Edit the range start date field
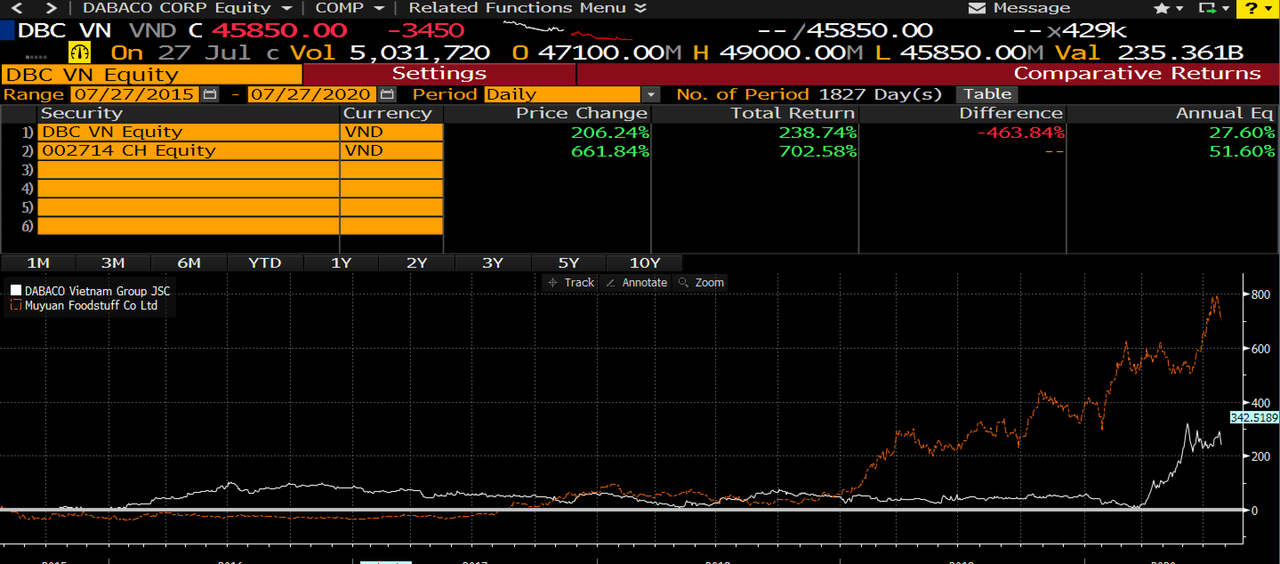 pos(134,94)
